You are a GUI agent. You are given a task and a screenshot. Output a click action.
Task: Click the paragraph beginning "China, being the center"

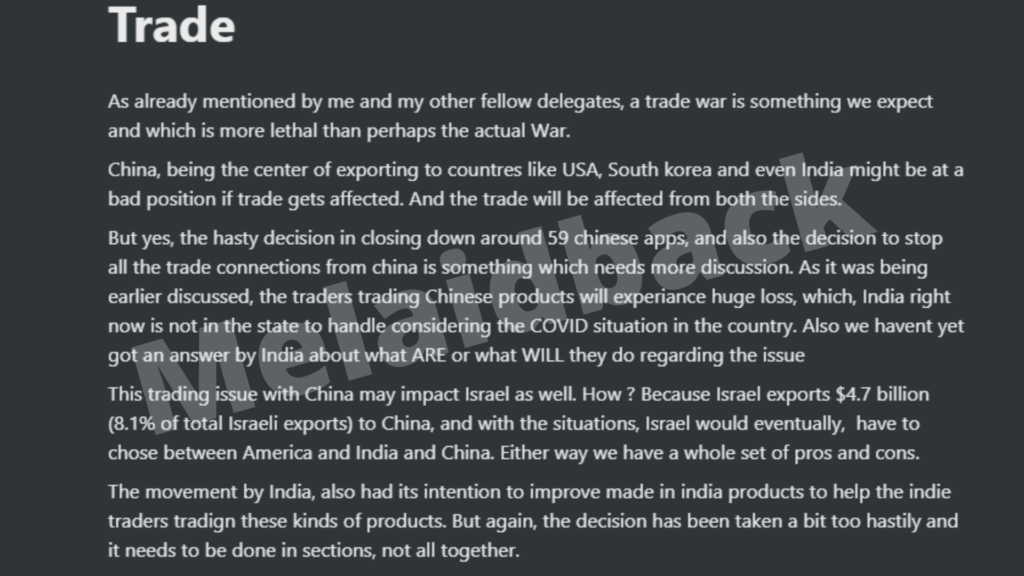tap(536, 184)
